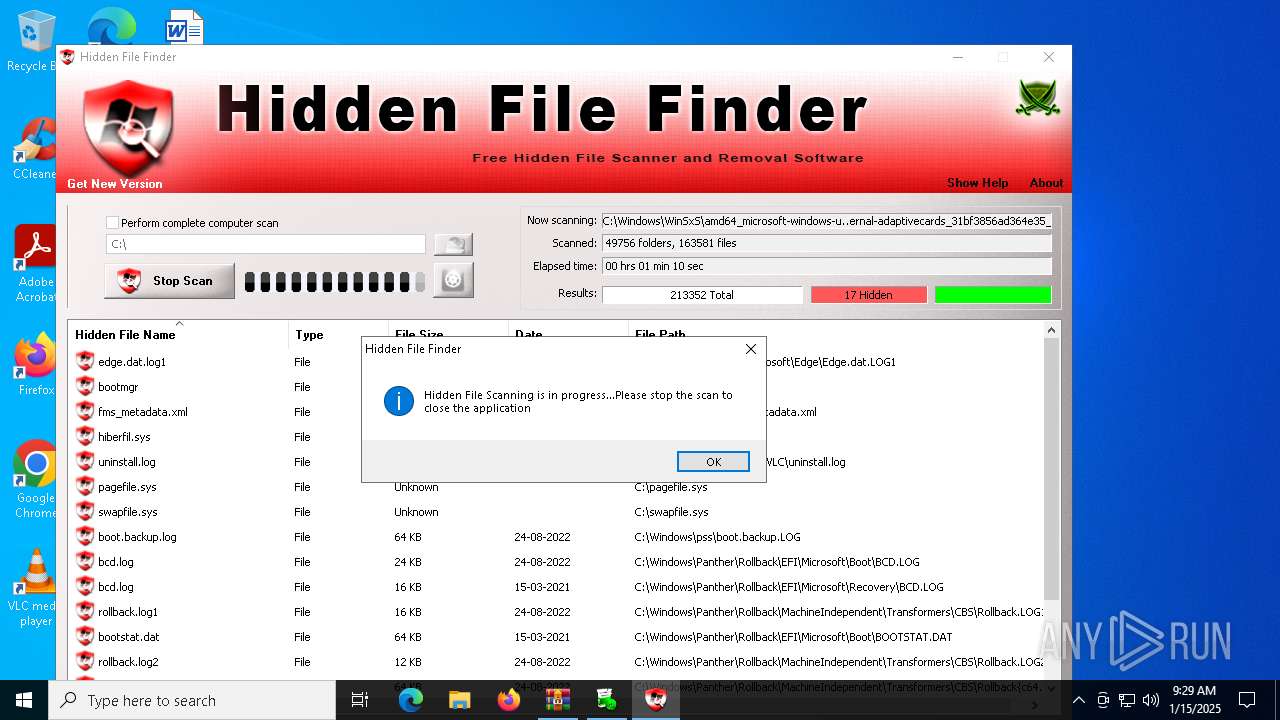Open File Explorer from the taskbar

459,700
